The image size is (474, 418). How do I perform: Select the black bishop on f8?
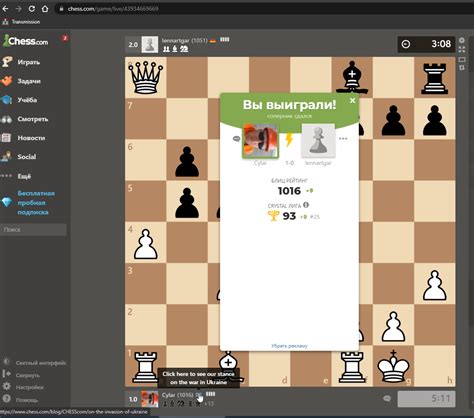(x=352, y=77)
